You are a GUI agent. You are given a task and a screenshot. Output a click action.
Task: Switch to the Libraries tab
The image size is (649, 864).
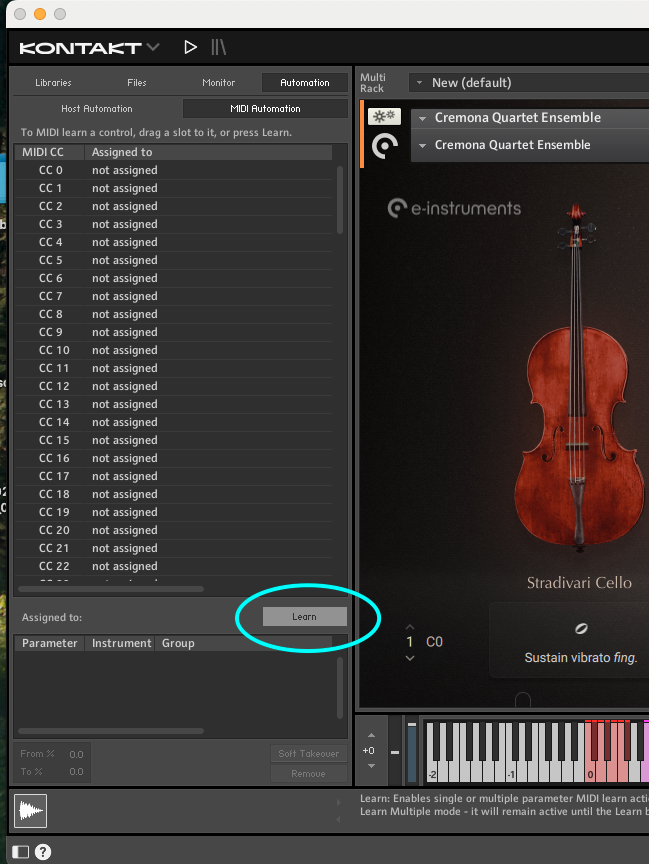[53, 83]
